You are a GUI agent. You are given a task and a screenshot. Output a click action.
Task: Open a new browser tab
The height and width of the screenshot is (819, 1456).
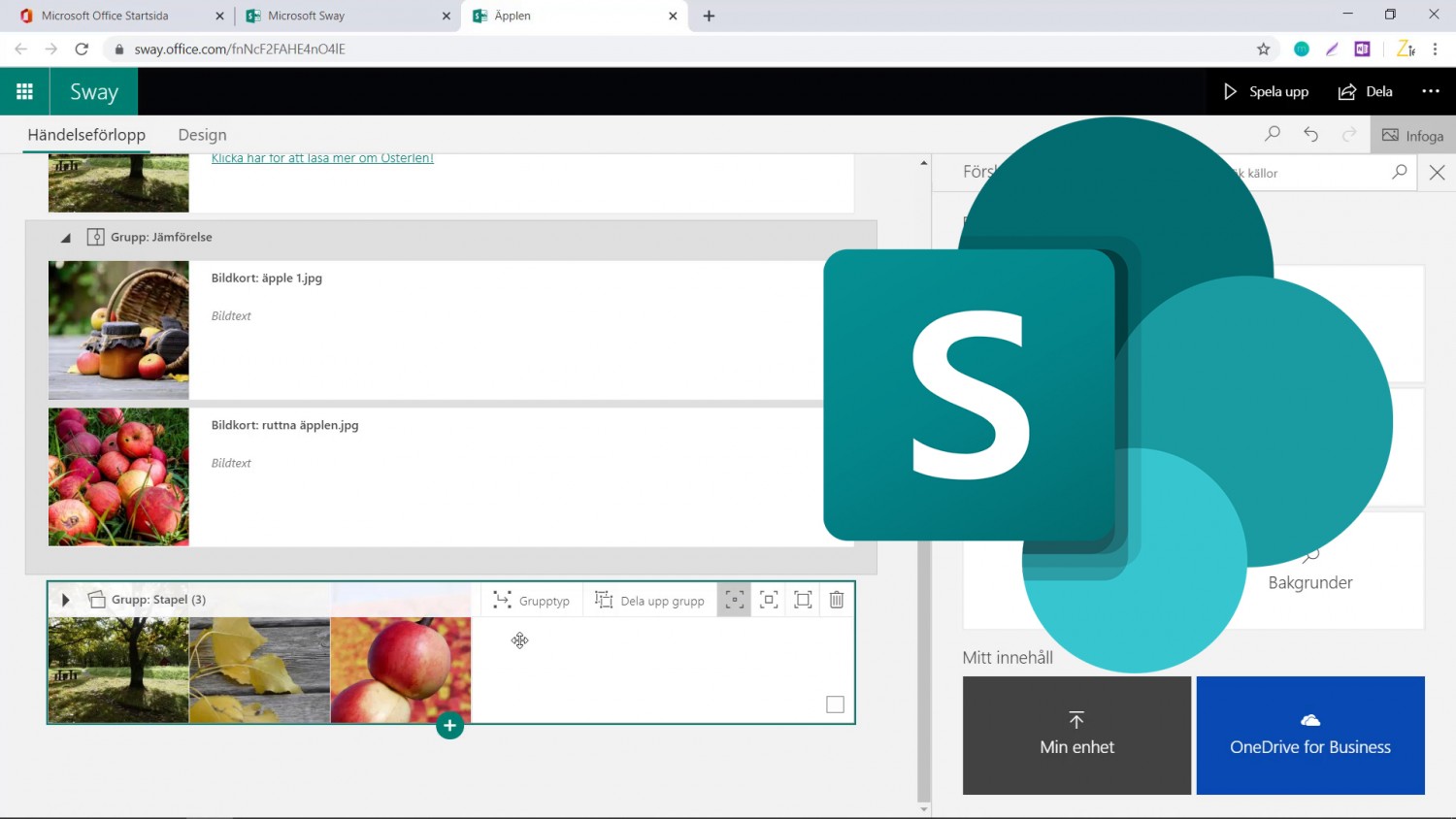coord(709,16)
